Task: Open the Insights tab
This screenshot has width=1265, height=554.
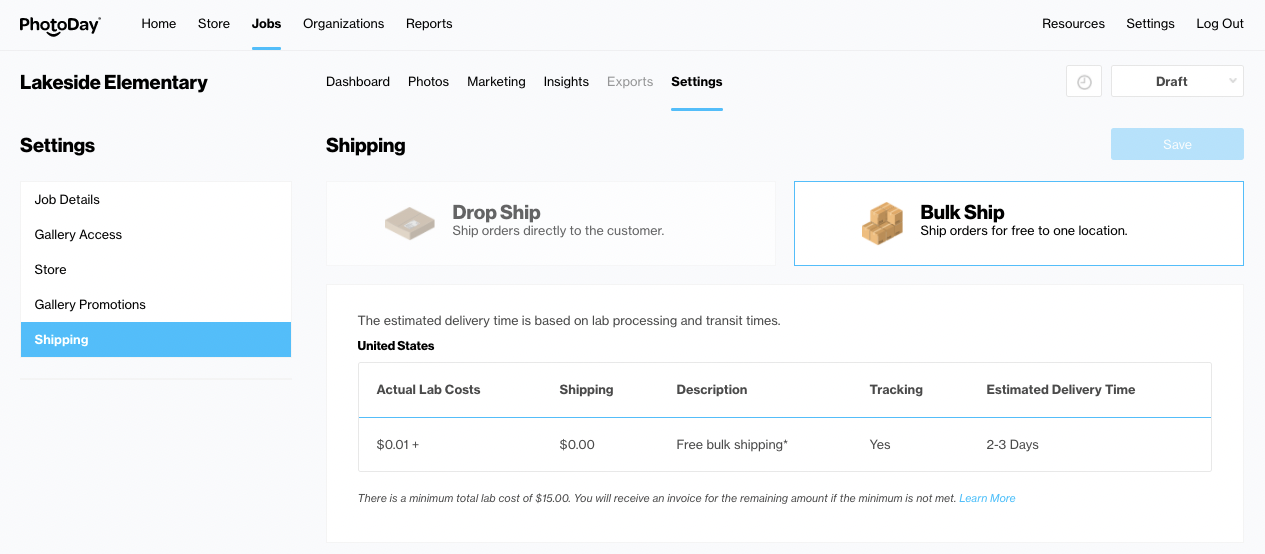Action: tap(566, 82)
